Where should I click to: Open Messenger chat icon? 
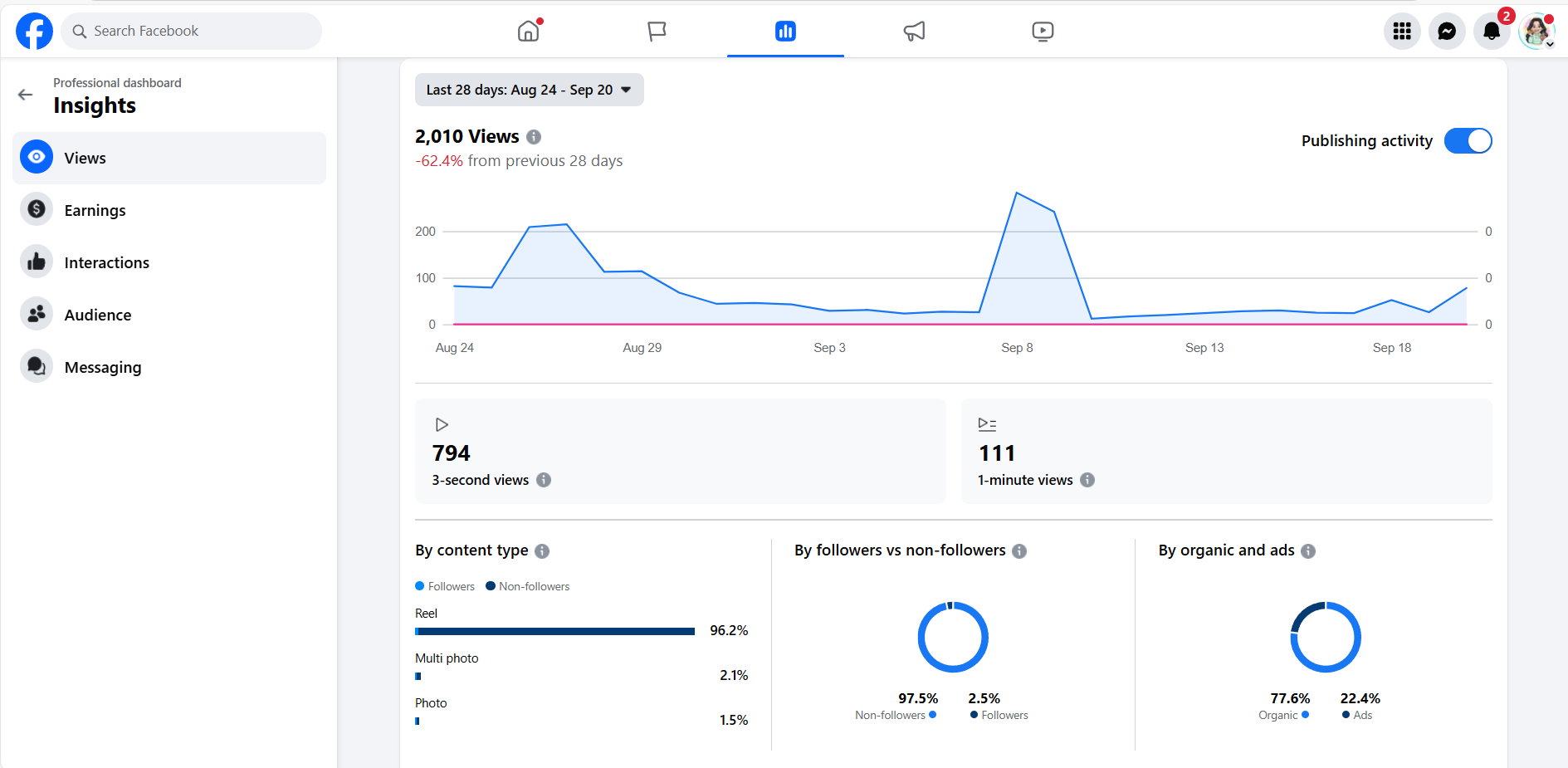click(x=1447, y=32)
